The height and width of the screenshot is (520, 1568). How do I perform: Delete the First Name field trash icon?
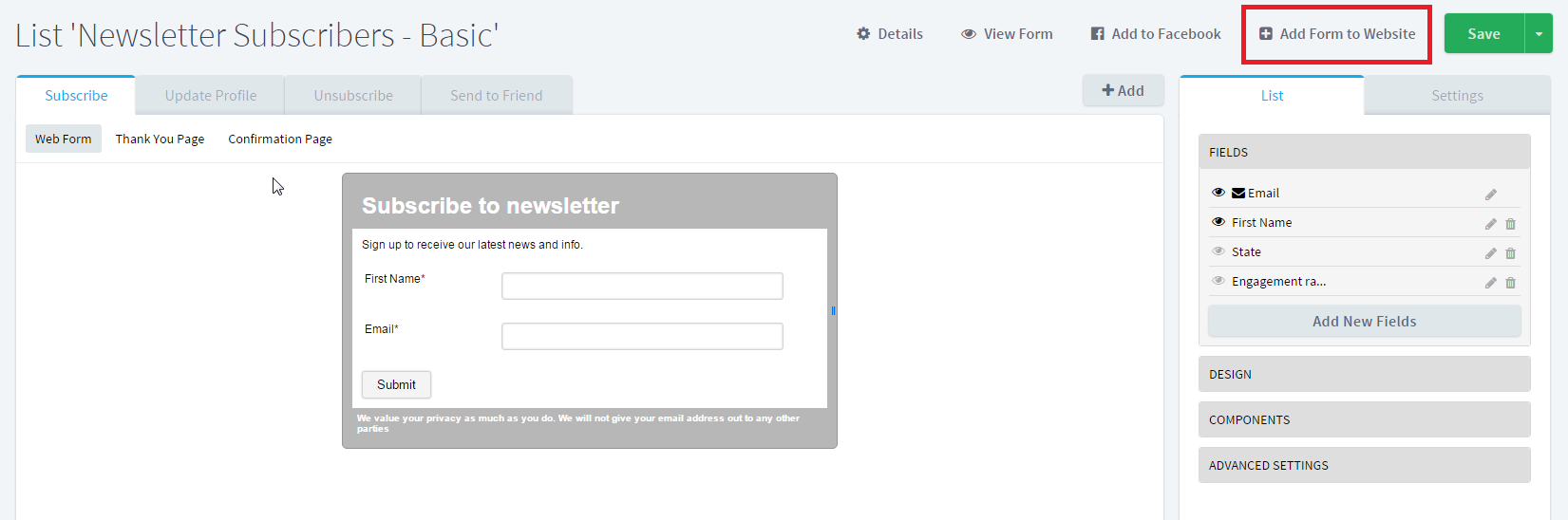pyautogui.click(x=1511, y=224)
